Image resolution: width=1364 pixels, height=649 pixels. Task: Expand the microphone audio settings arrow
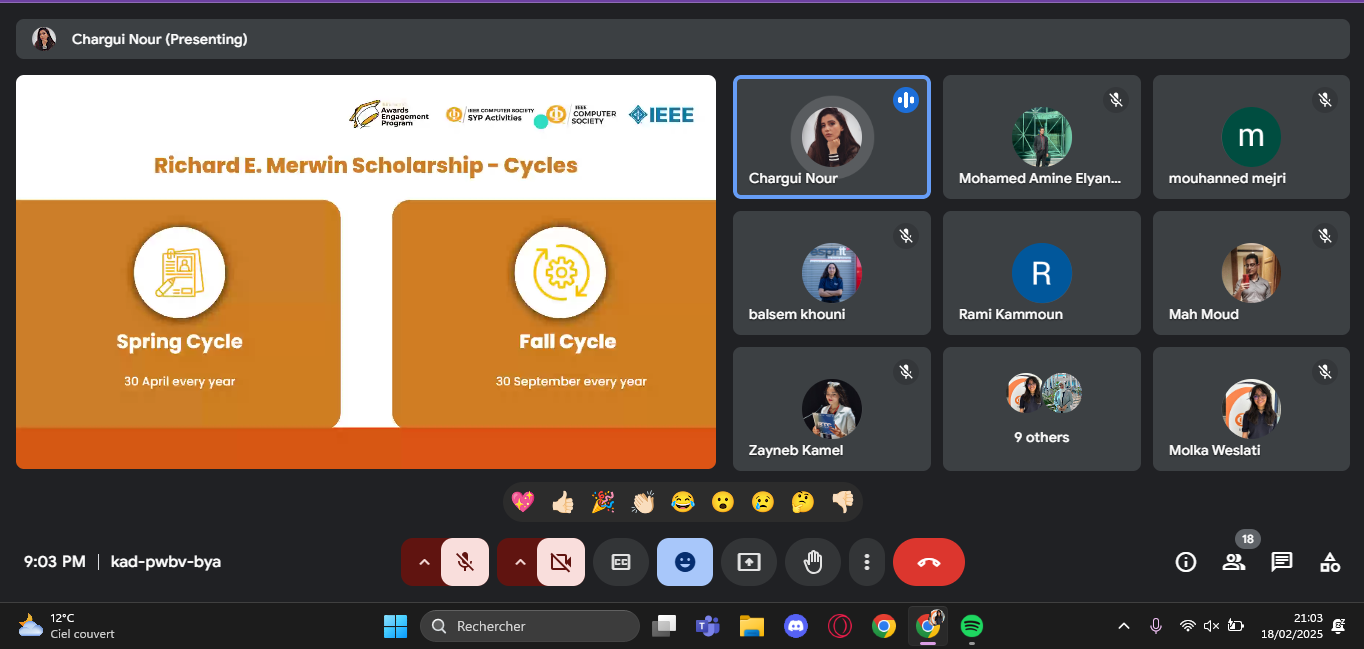(423, 562)
